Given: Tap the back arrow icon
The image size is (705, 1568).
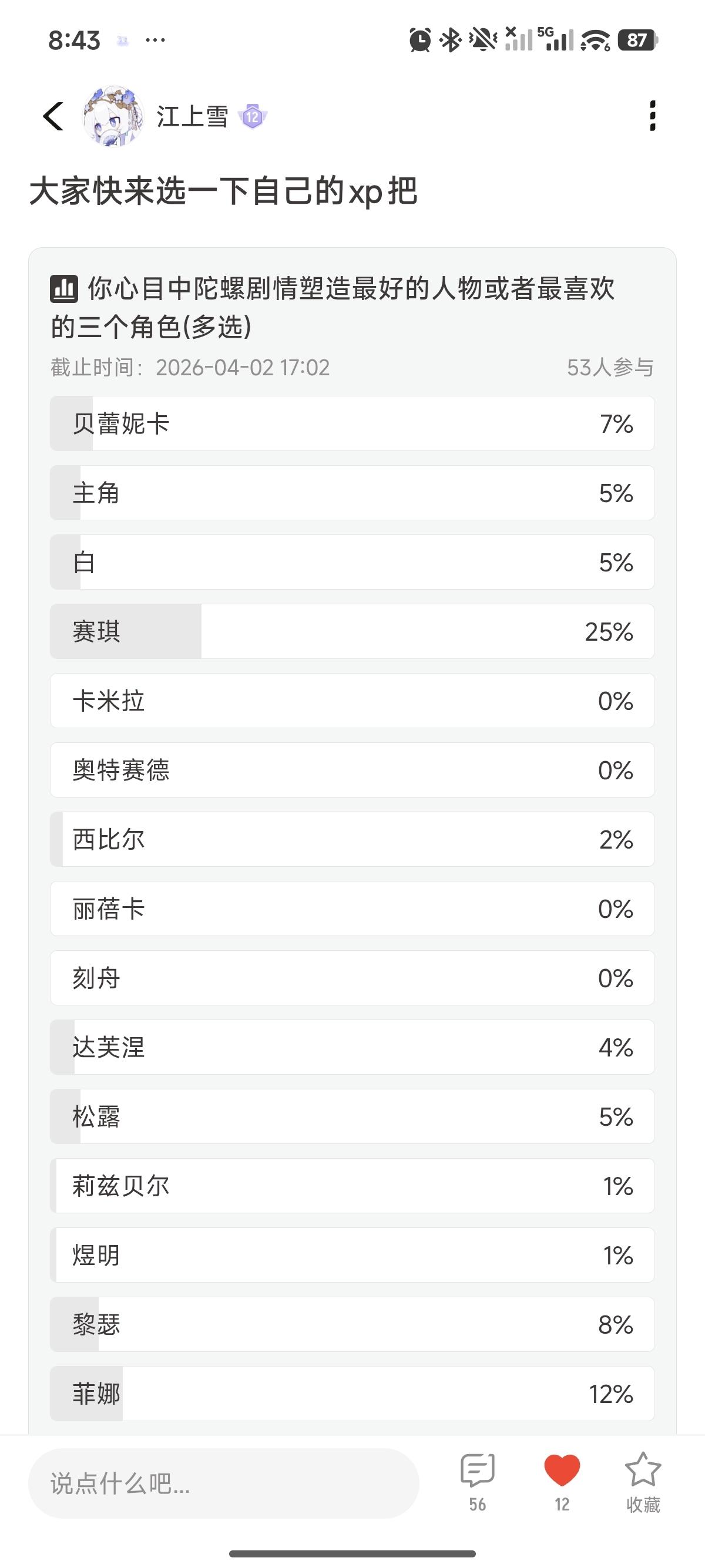Looking at the screenshot, I should [53, 116].
